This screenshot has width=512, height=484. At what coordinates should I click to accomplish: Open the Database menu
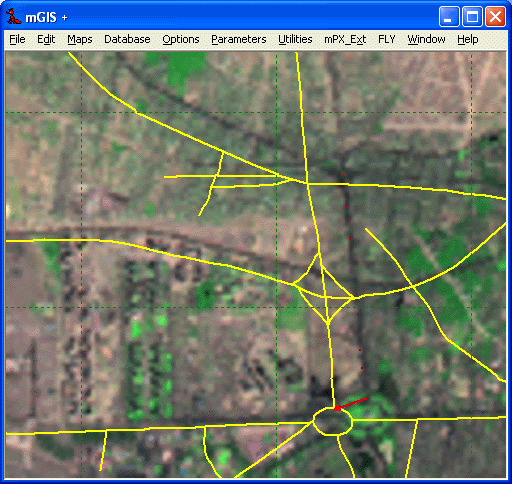click(127, 39)
